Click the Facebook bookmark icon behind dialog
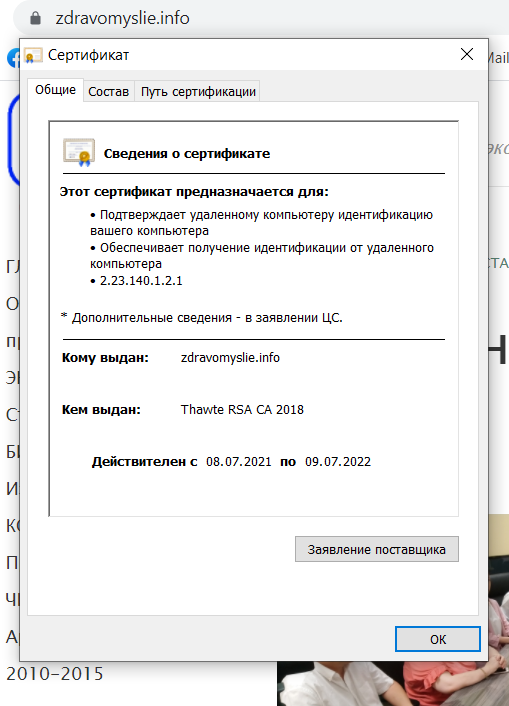Screen dimensions: 509x706 pyautogui.click(x=13, y=58)
